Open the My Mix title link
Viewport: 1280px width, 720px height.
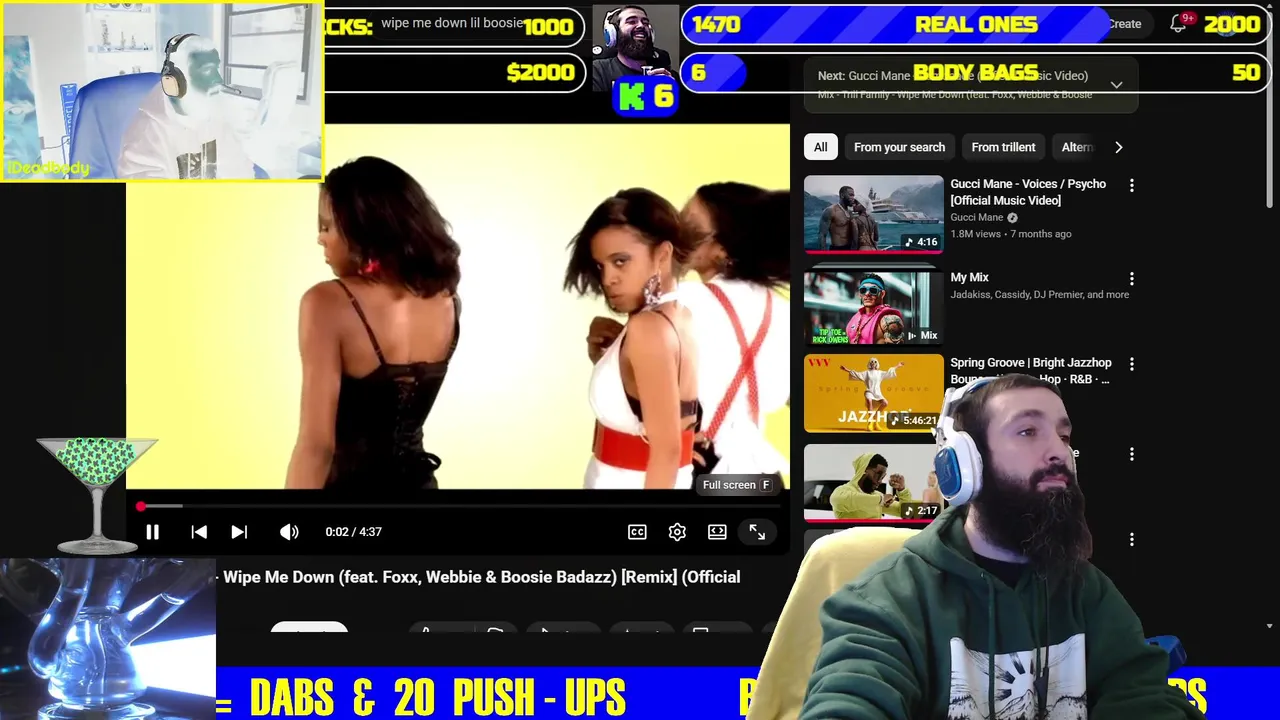point(969,277)
